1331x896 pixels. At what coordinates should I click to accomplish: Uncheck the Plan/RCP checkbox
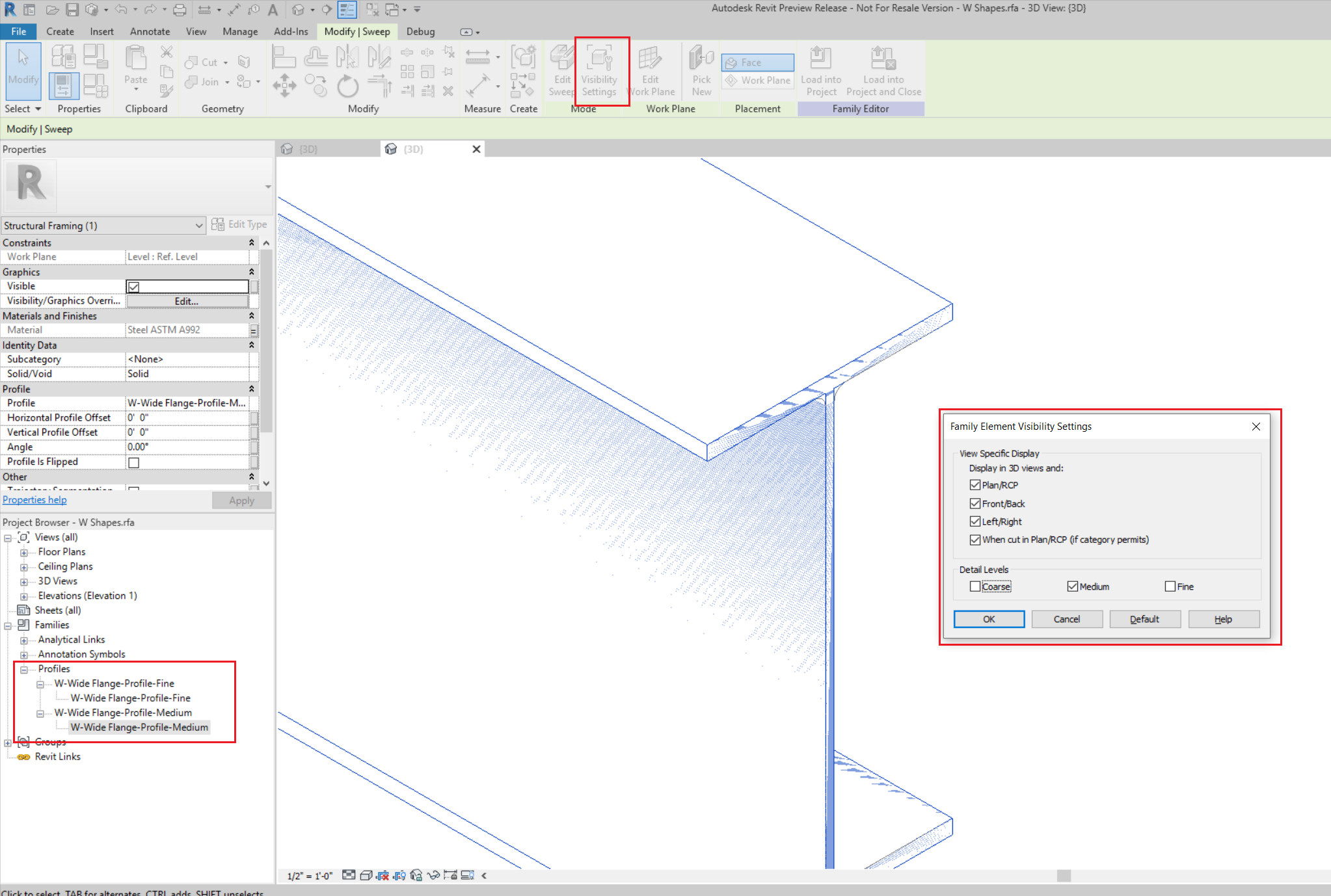tap(975, 485)
